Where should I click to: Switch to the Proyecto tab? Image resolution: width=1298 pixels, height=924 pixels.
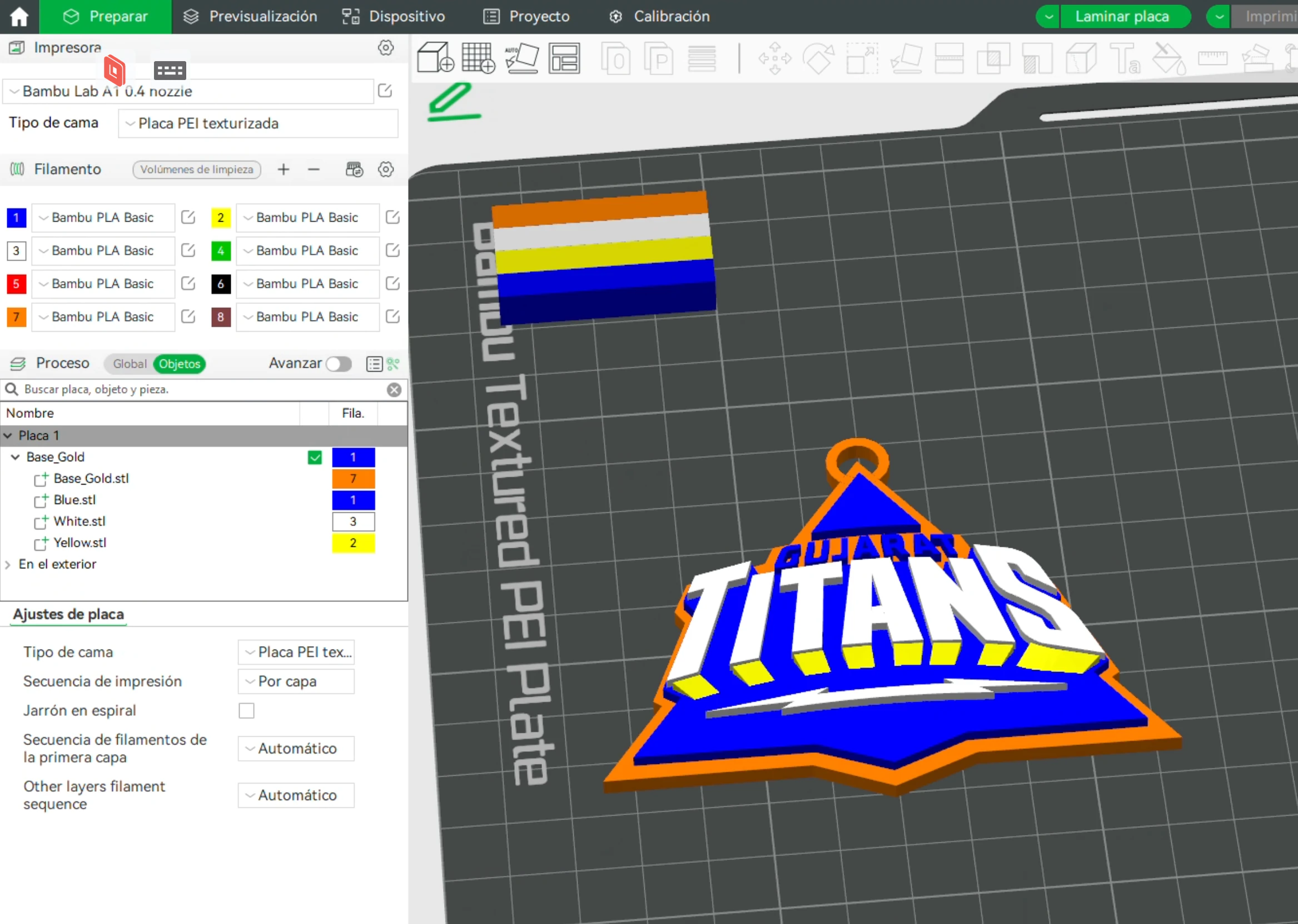click(x=526, y=17)
